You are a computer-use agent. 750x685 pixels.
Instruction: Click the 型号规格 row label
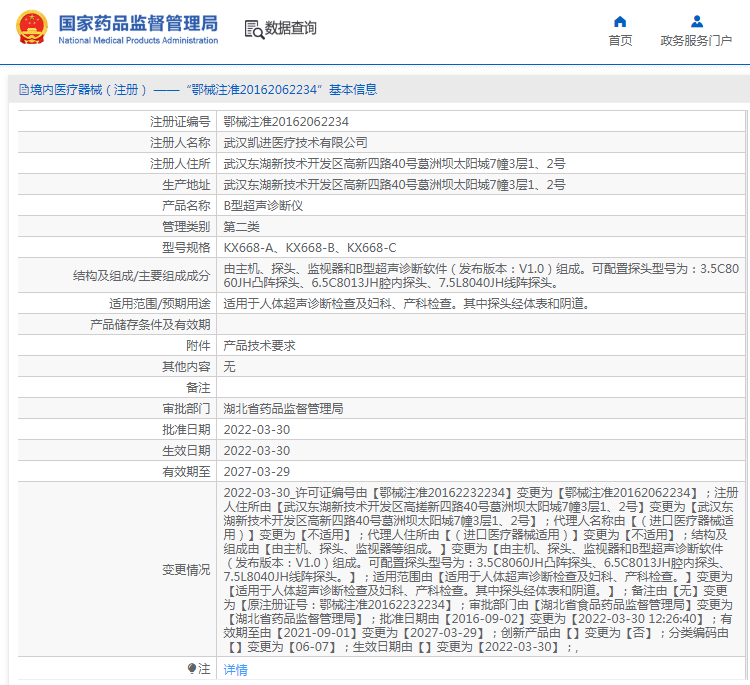(186, 248)
